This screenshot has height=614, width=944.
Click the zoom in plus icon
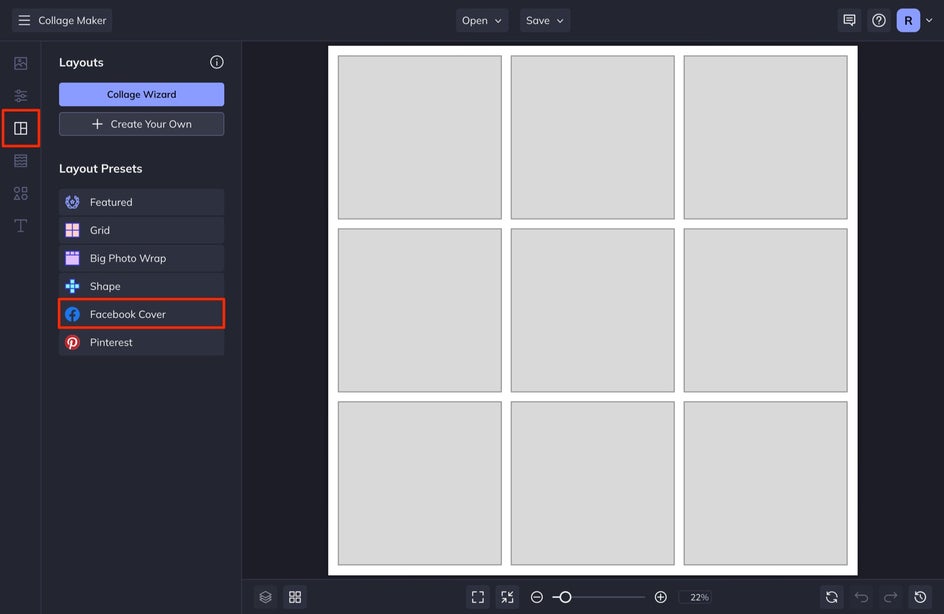tap(660, 597)
